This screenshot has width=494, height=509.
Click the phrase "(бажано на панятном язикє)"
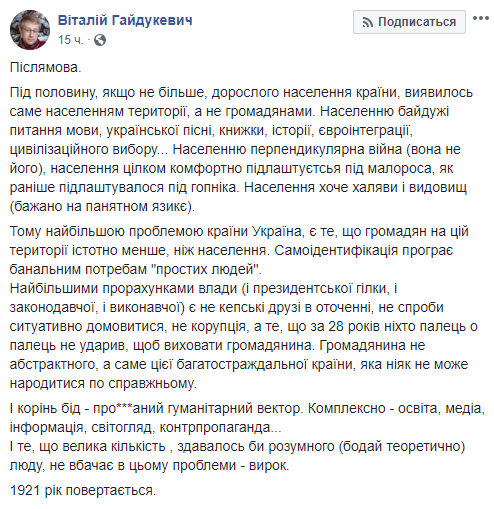click(x=100, y=207)
